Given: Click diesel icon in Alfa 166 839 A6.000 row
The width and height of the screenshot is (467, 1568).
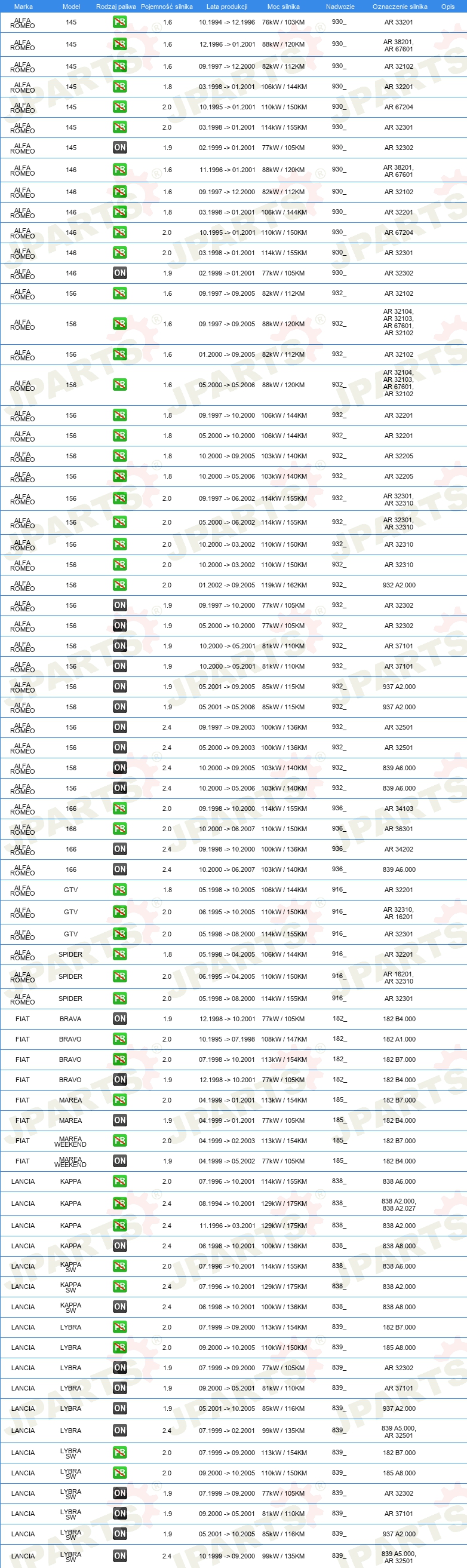Looking at the screenshot, I should [x=120, y=869].
